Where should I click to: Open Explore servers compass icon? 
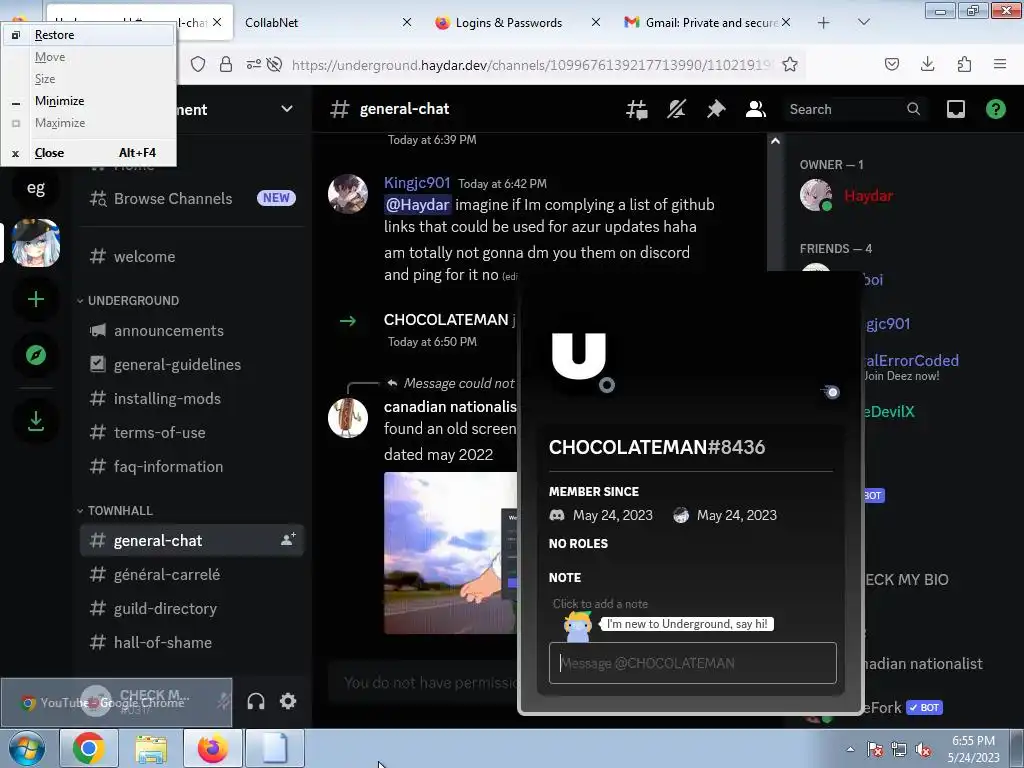pyautogui.click(x=36, y=355)
